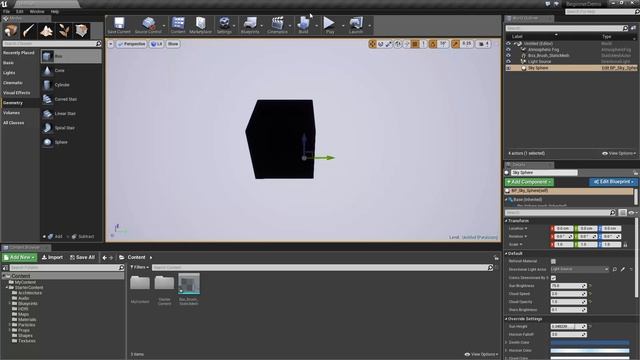Click the Horizon Color swatch

point(590,351)
